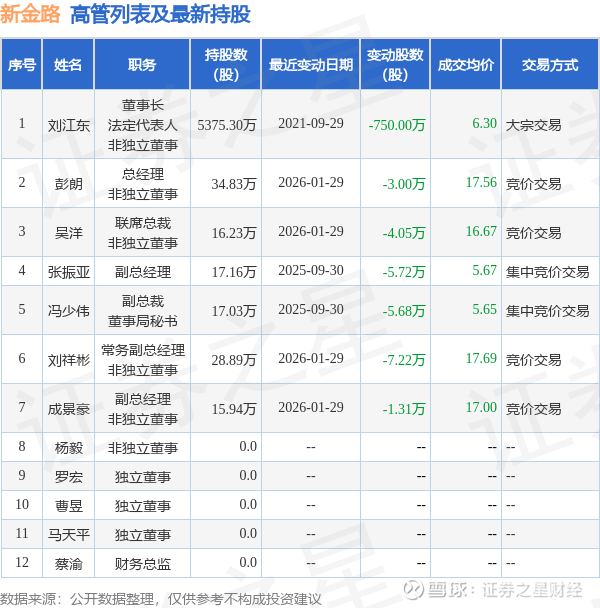Select the 序号 column header
600x608 pixels.
[22, 65]
